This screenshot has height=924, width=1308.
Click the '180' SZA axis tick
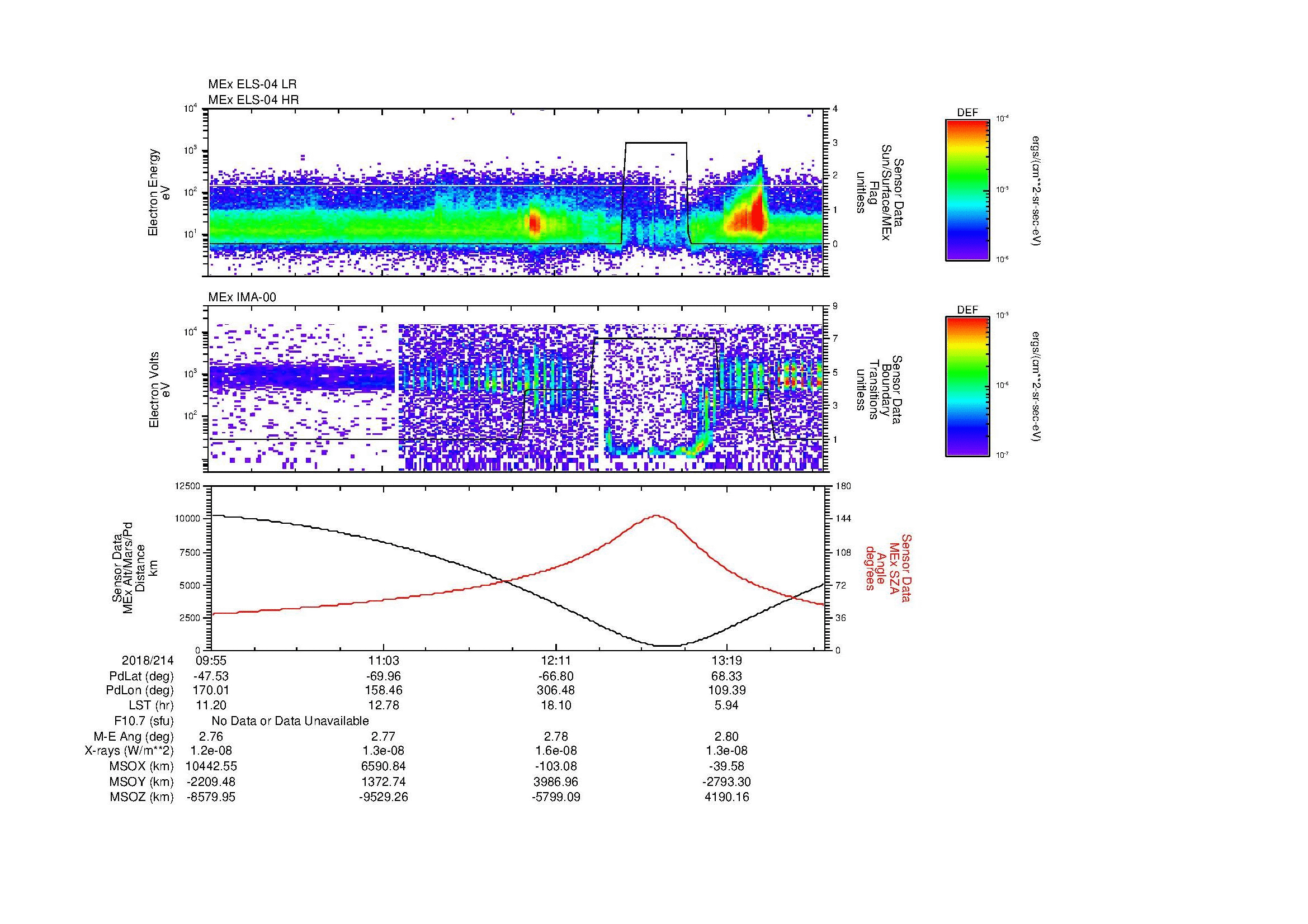843,486
